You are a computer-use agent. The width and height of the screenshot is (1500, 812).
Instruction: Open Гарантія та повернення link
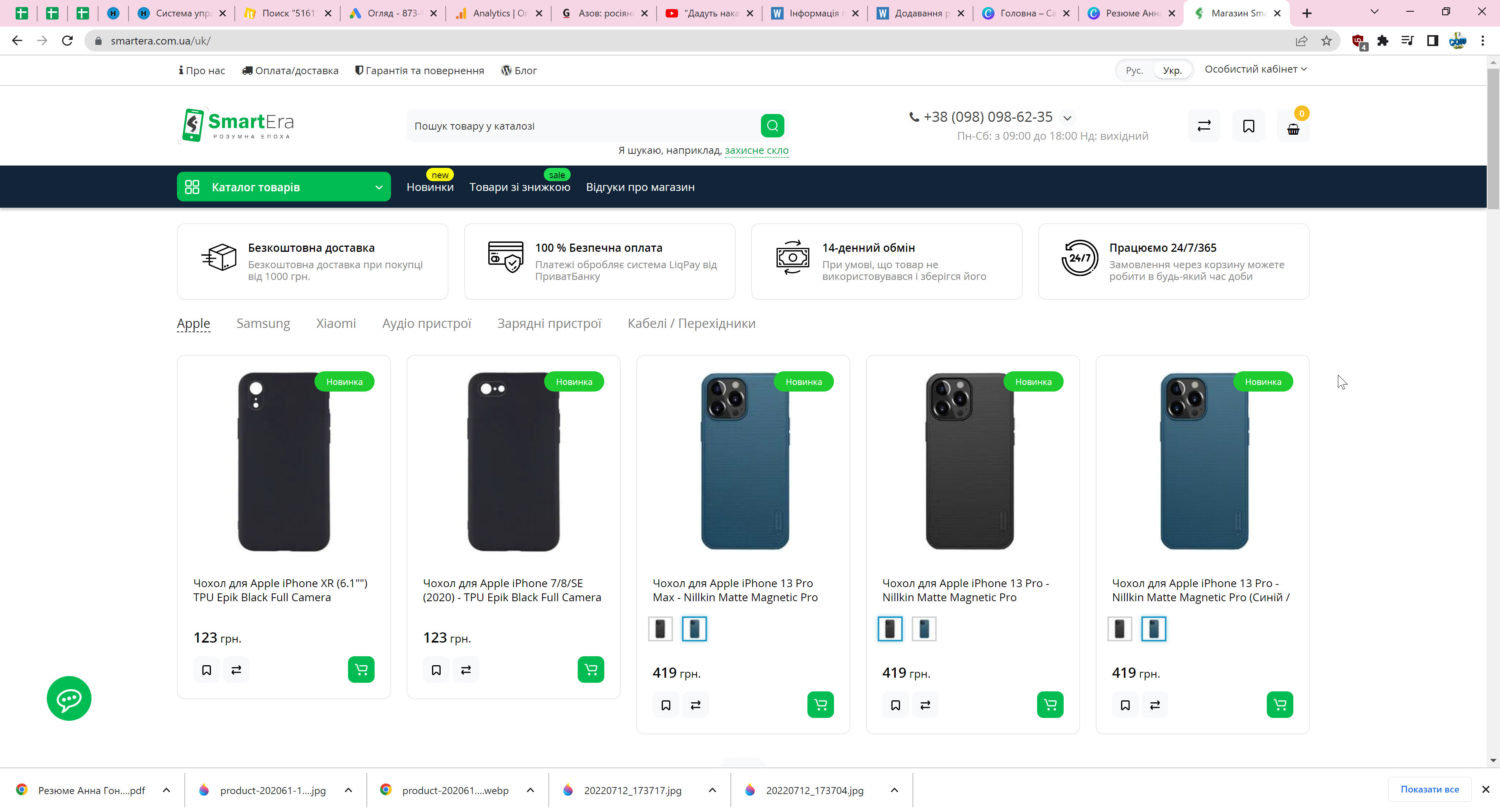pos(419,70)
